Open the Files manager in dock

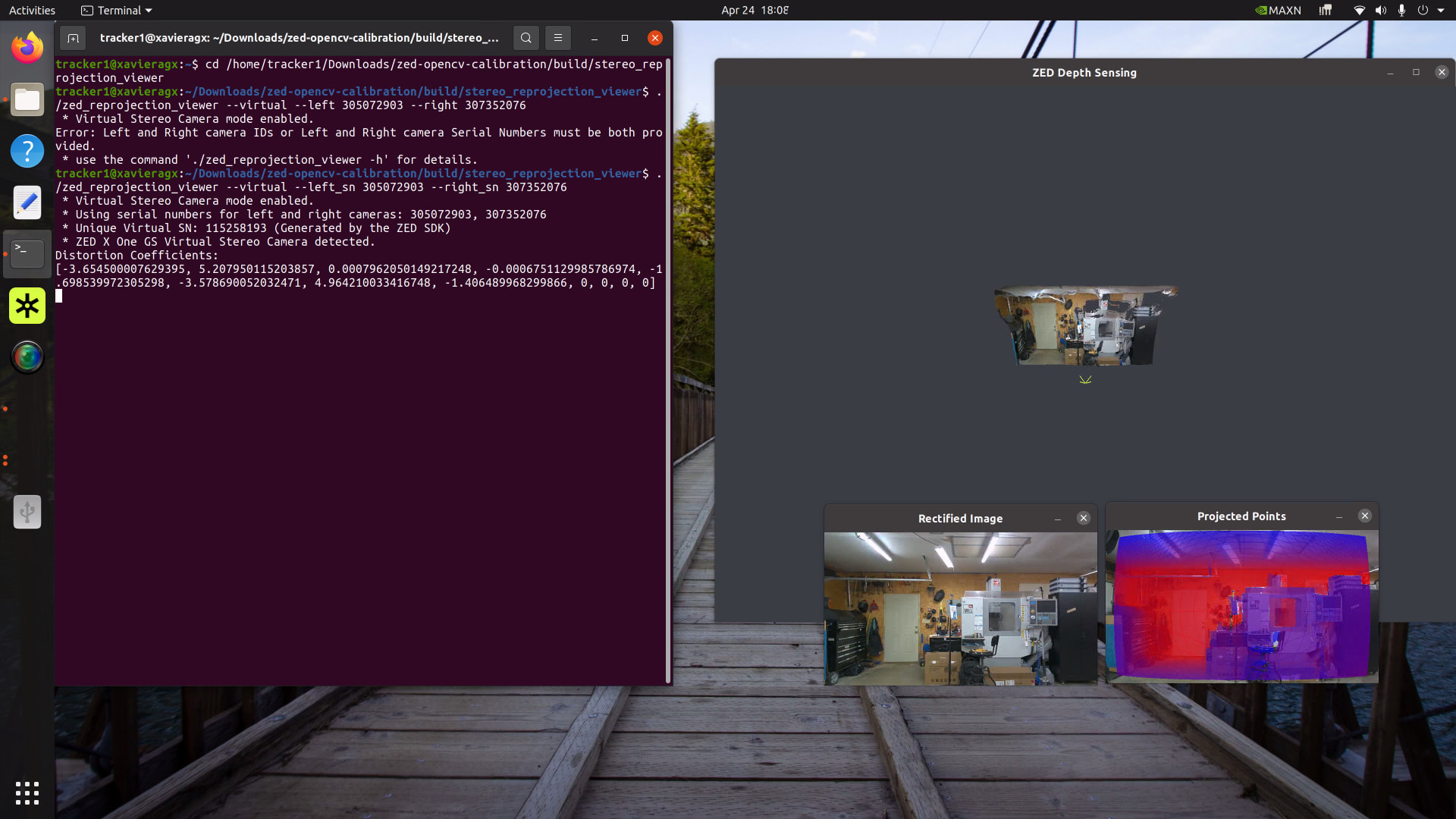pos(27,99)
